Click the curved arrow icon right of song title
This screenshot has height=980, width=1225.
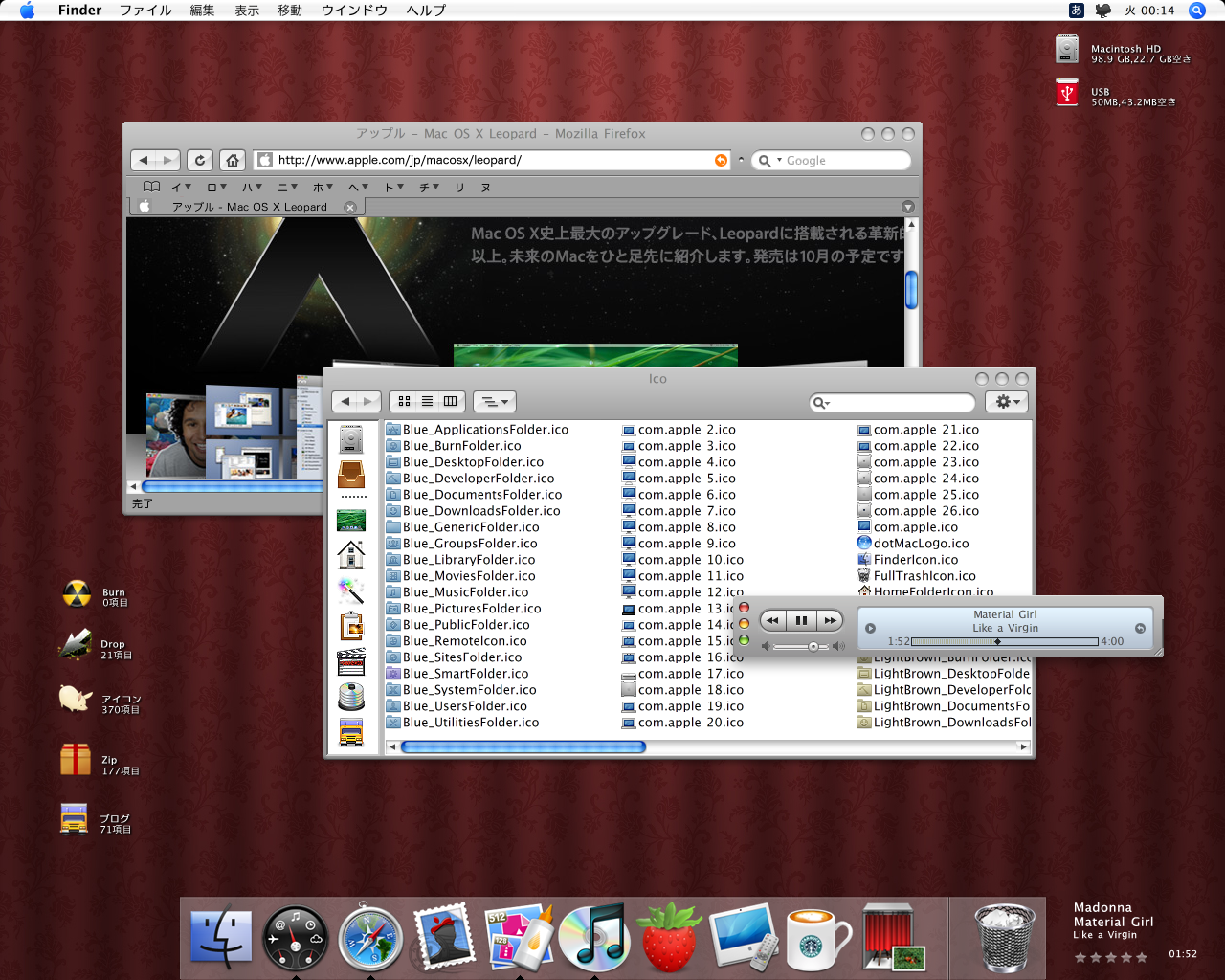click(1140, 629)
